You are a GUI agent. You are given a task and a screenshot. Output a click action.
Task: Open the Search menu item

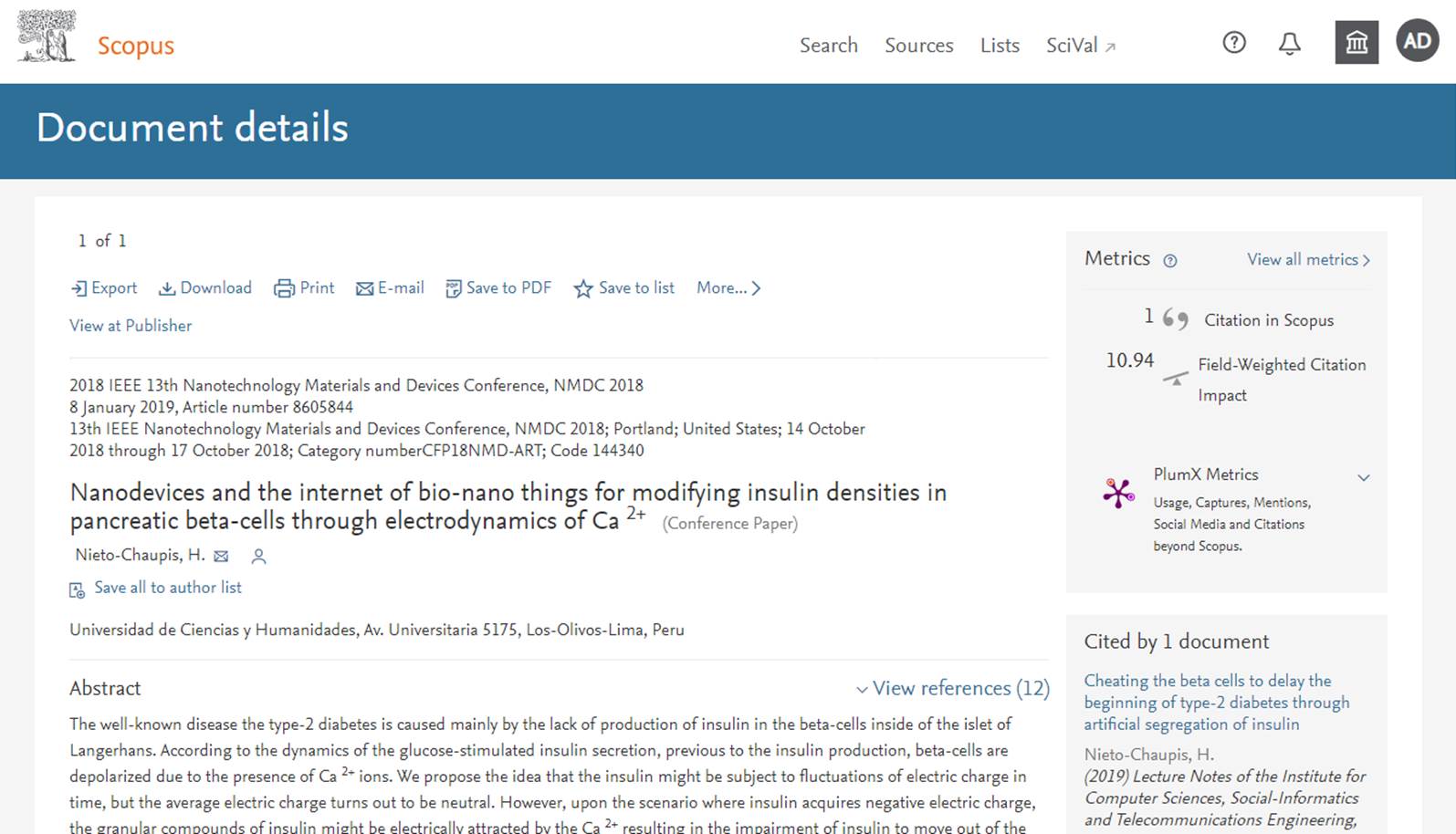(x=829, y=45)
